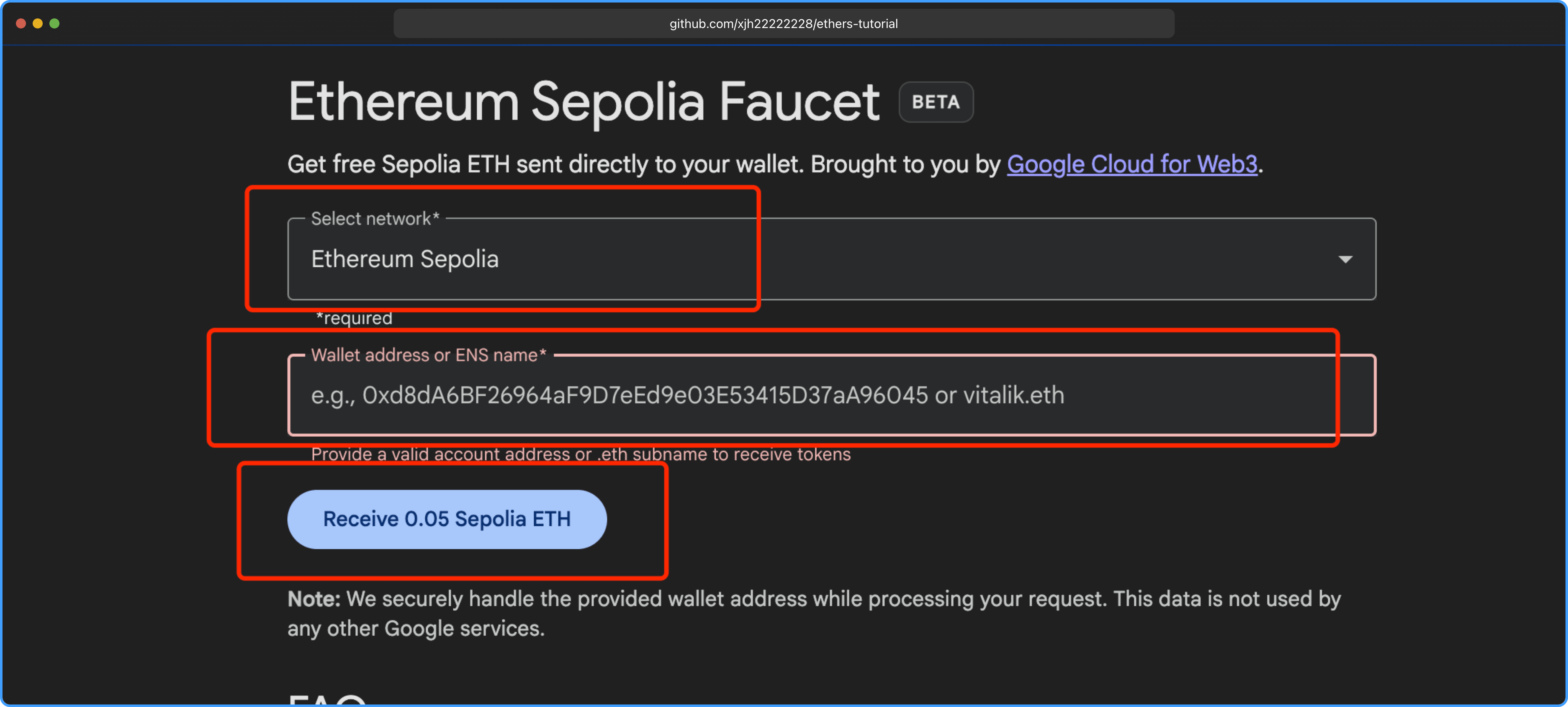This screenshot has width=1568, height=707.
Task: Click the partially visible FAQ heading
Action: 327,699
